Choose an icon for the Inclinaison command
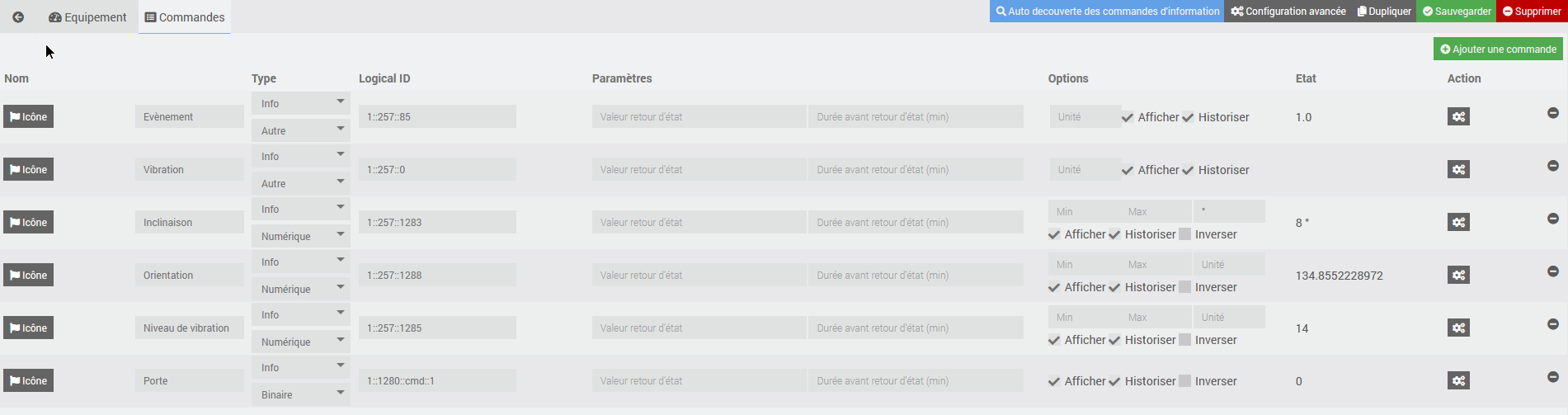Viewport: 1568px width, 415px height. tap(28, 223)
